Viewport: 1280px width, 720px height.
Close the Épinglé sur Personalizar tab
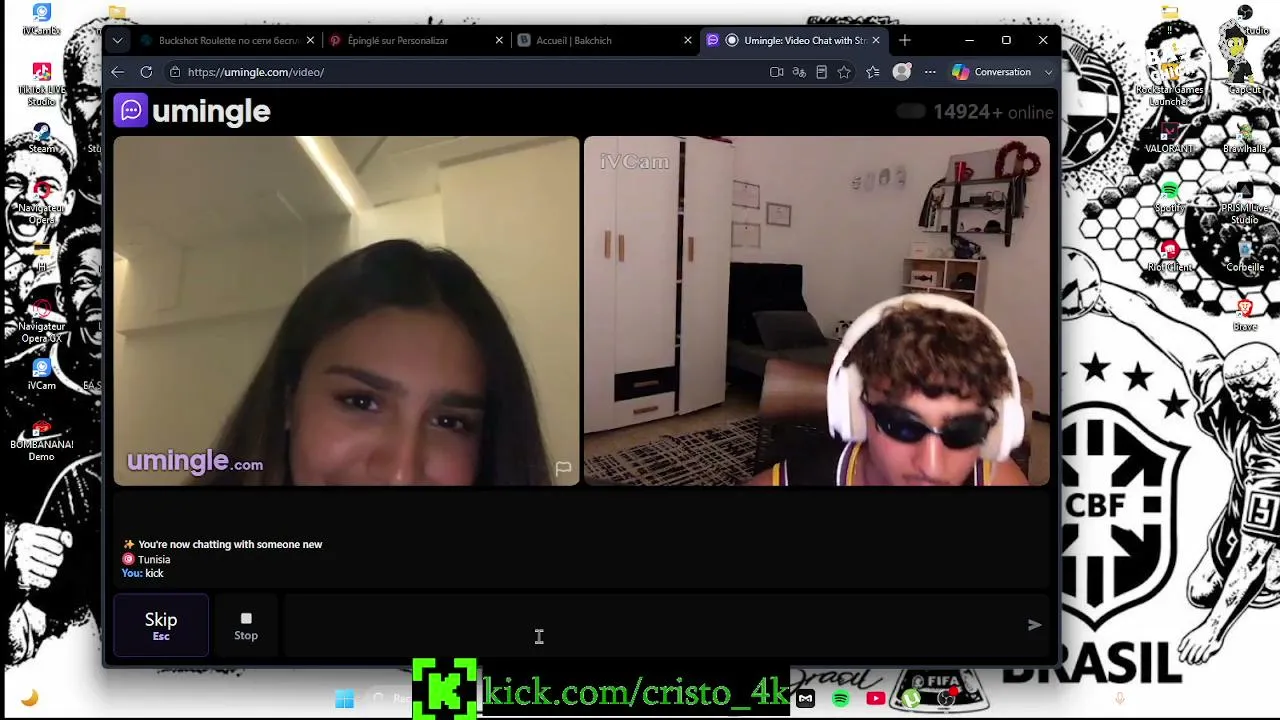click(x=499, y=40)
